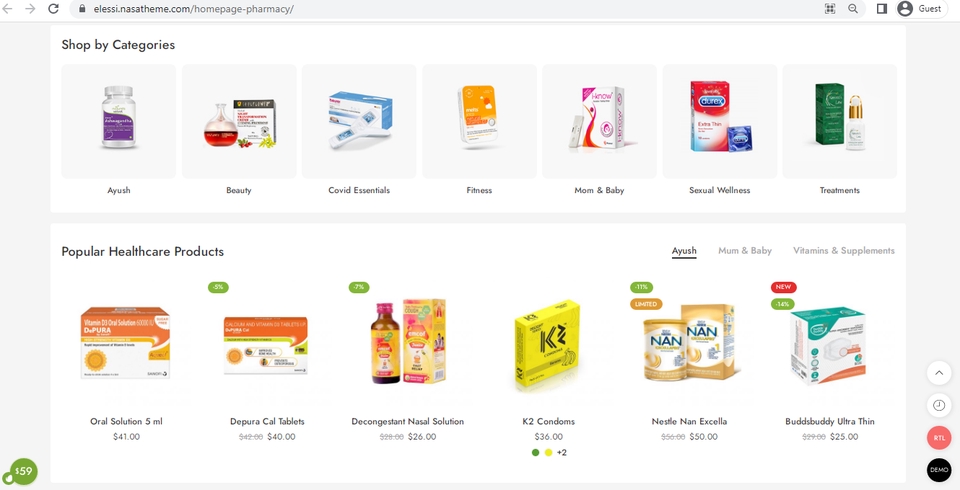Open the browser zoom magnifier icon
Viewport: 960px width, 490px height.
pyautogui.click(x=853, y=9)
